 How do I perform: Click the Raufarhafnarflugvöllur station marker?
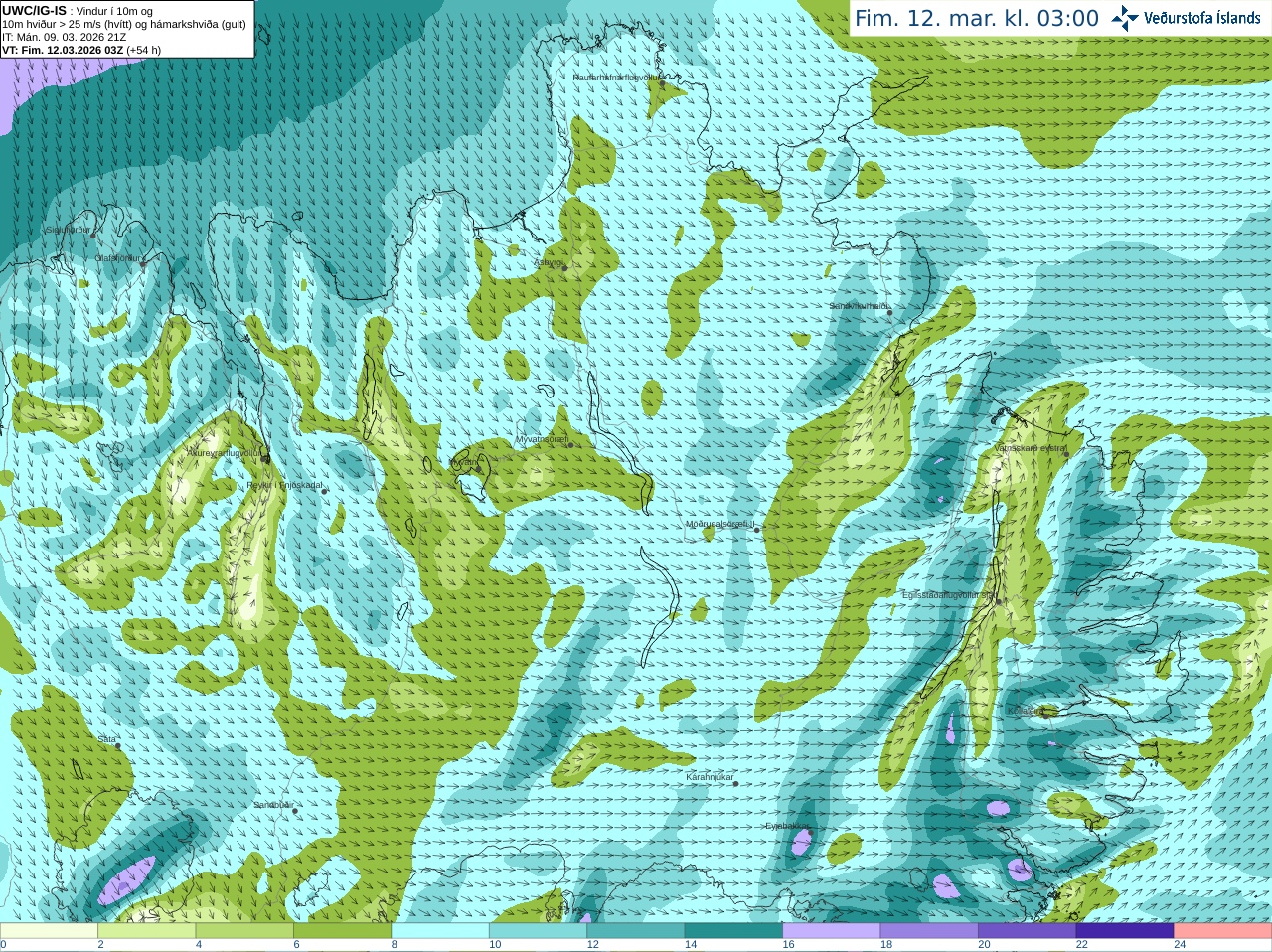tap(663, 84)
